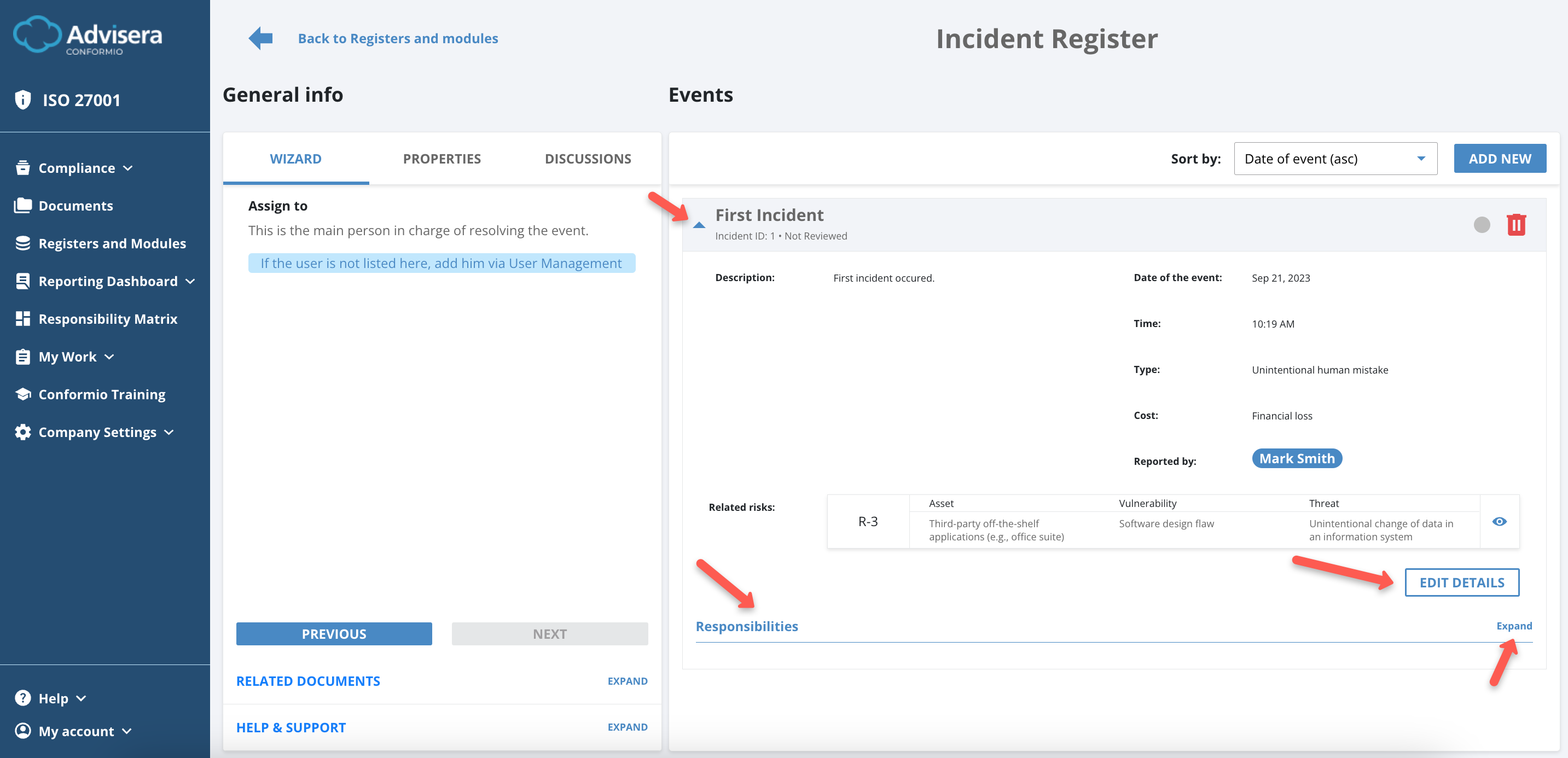Click the Mark Smith reporter chip

click(x=1297, y=458)
